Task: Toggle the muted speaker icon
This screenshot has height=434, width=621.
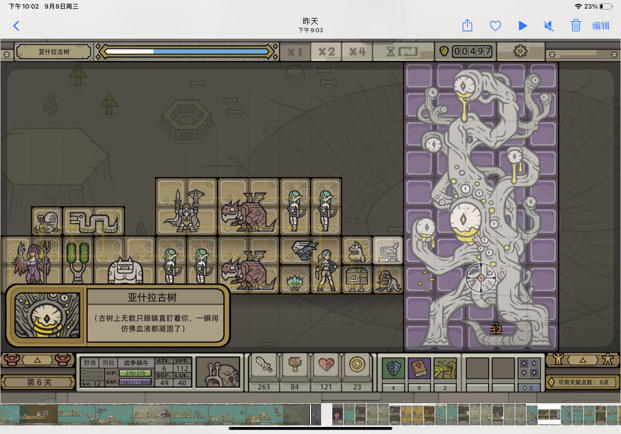Action: point(549,26)
